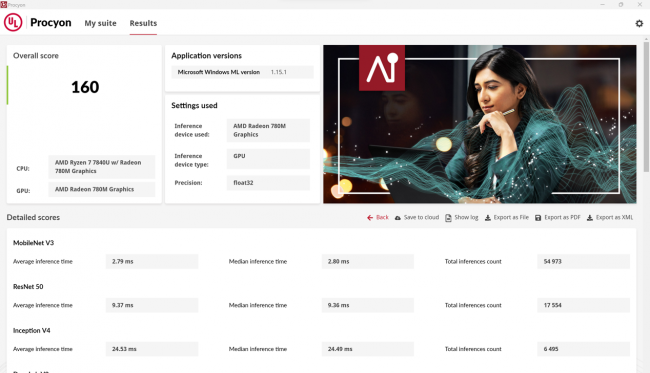This screenshot has width=650, height=373.
Task: Click the UL logo icon
Action: (x=13, y=22)
